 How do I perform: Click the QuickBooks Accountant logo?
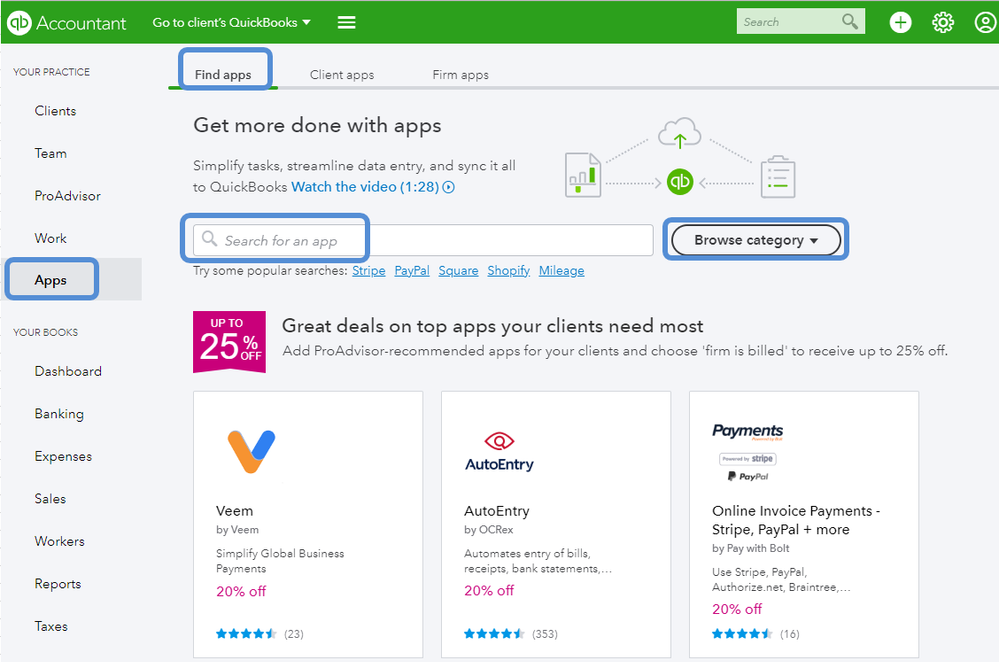66,23
